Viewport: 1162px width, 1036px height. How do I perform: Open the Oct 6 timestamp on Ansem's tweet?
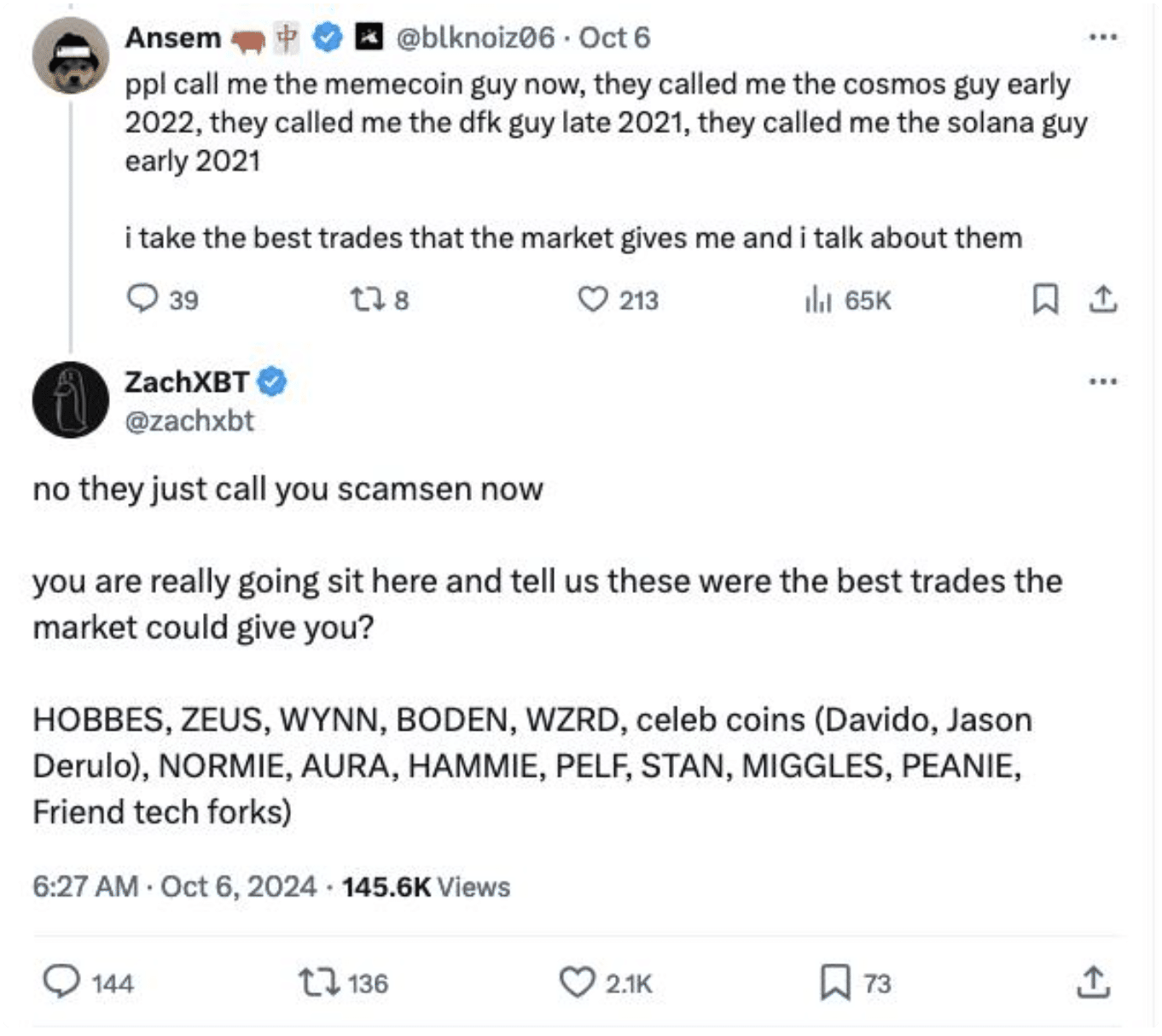[x=614, y=38]
